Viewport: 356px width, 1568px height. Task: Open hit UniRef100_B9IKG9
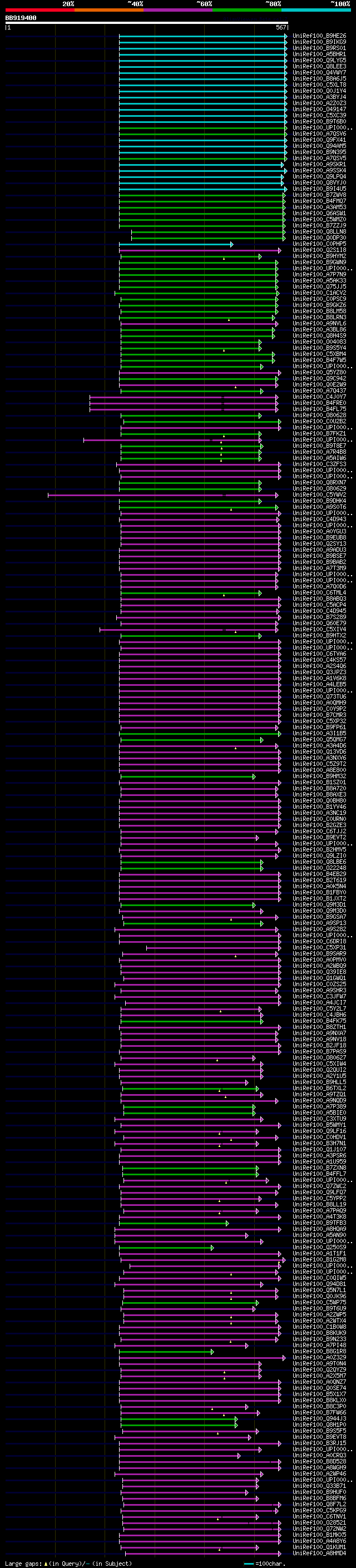(x=319, y=42)
